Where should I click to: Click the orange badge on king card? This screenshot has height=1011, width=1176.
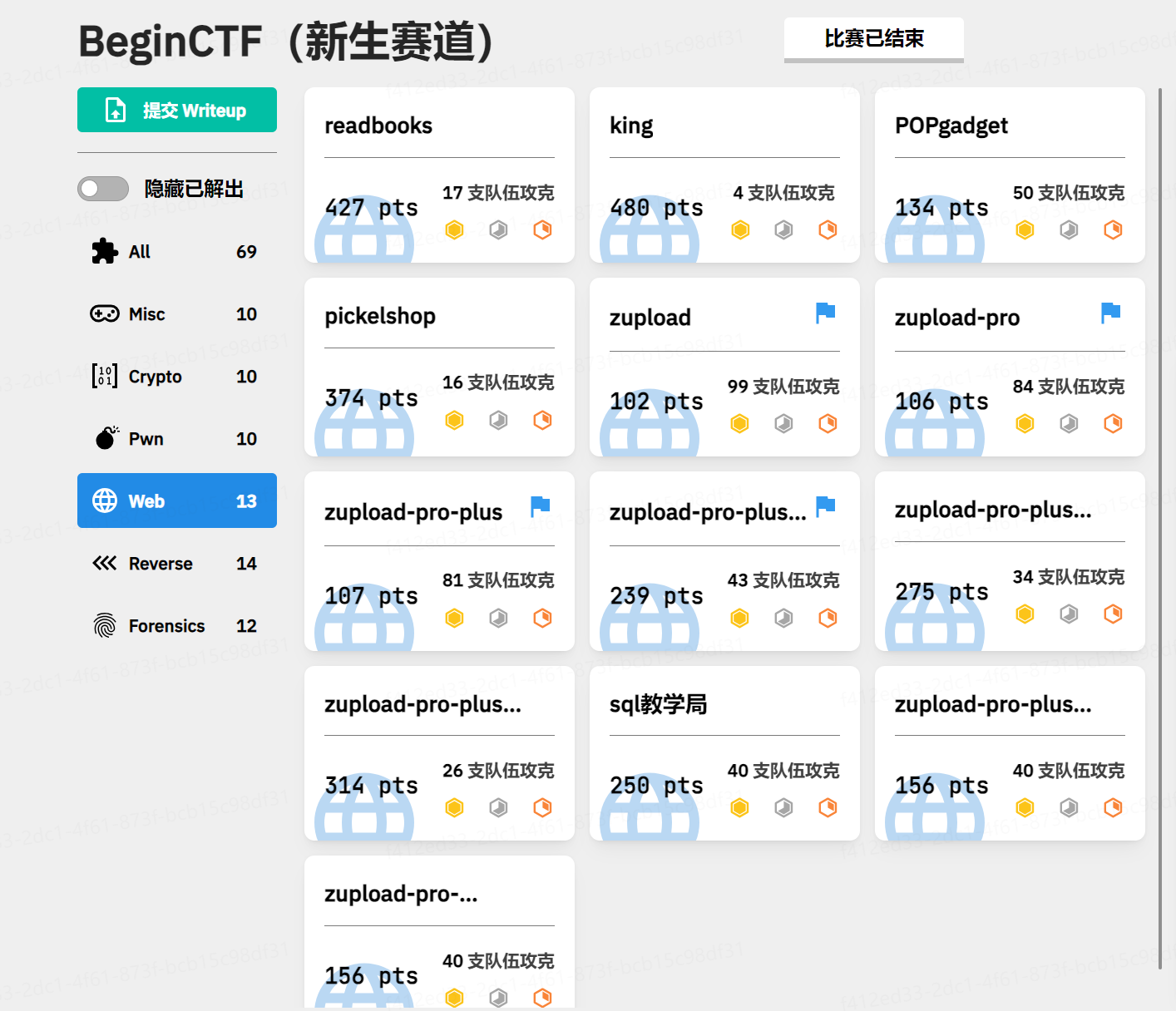tap(828, 229)
